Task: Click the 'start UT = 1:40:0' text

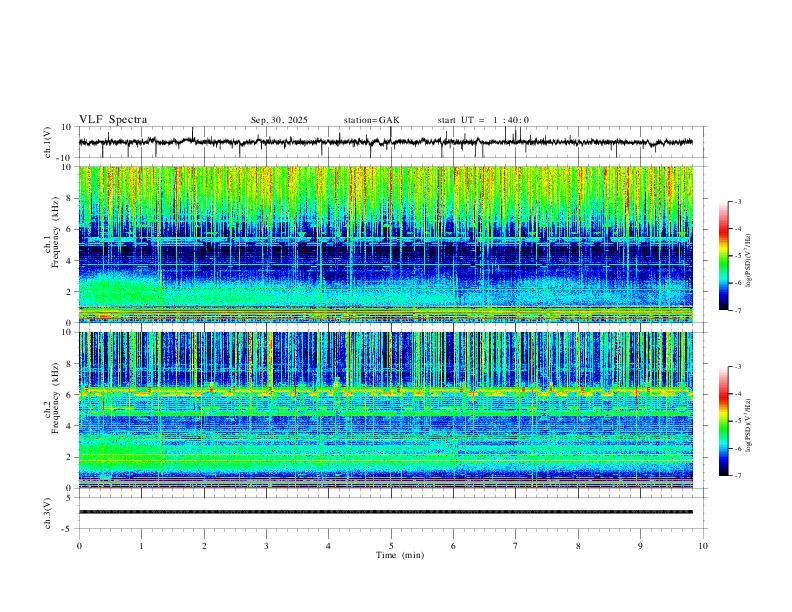Action: click(483, 120)
